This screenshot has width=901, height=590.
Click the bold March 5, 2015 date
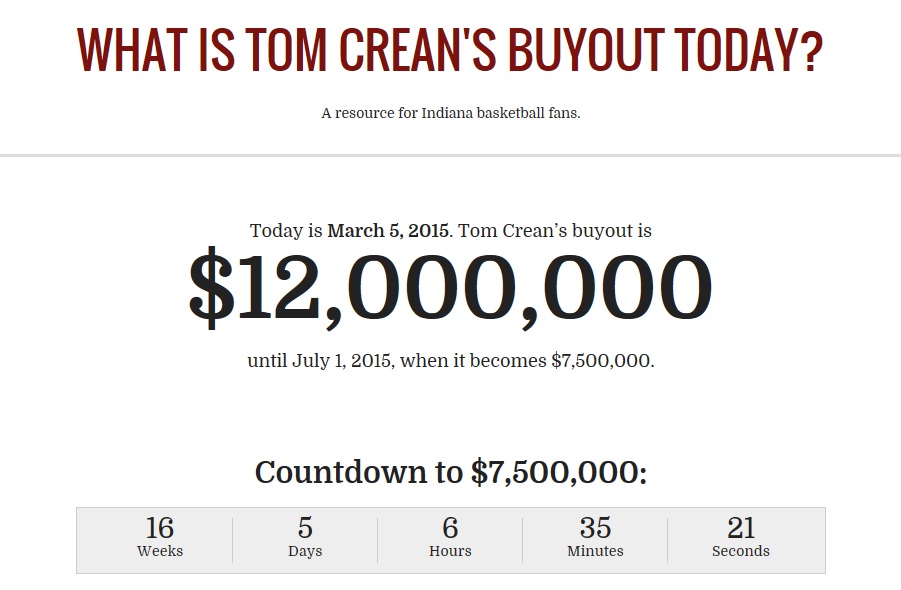click(x=388, y=231)
